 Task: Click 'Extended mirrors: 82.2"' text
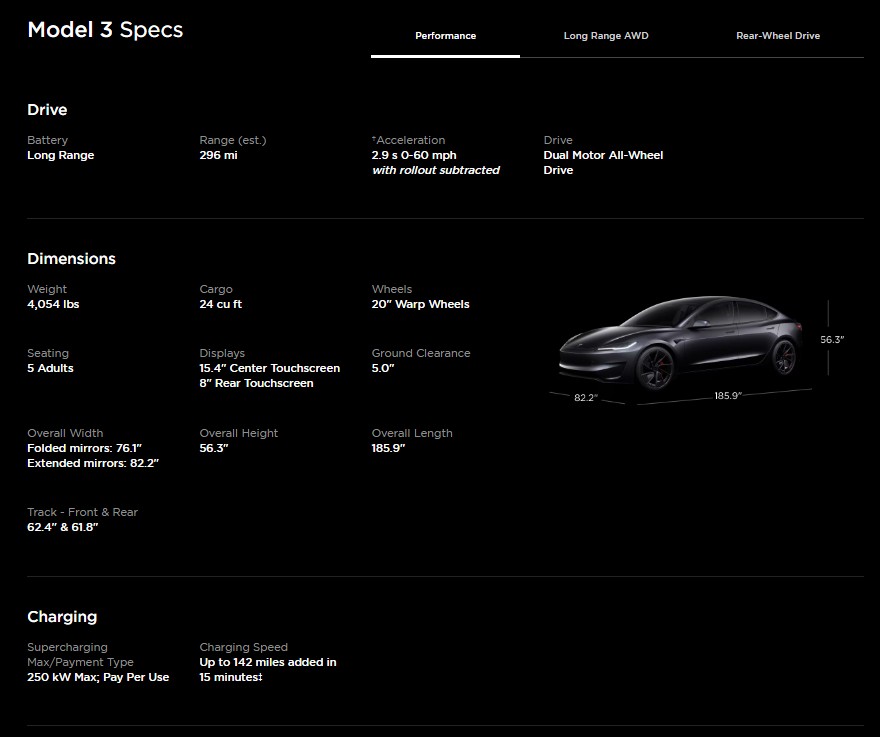click(93, 463)
